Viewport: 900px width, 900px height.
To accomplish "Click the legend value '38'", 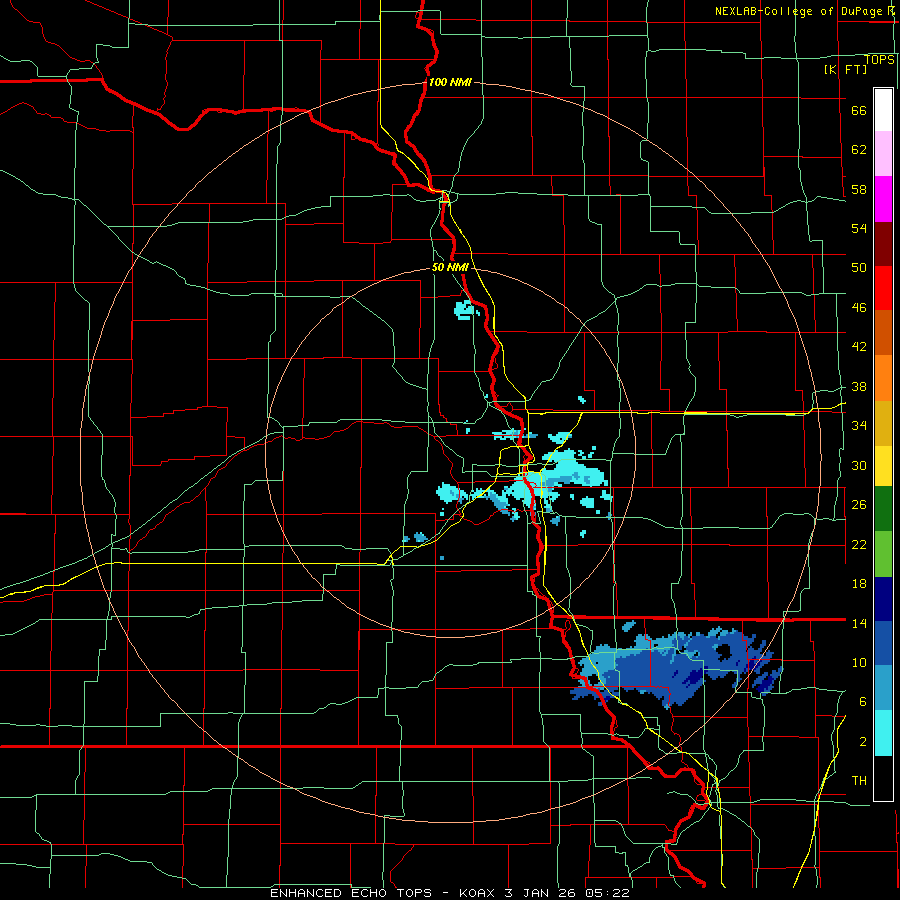I will pos(859,387).
